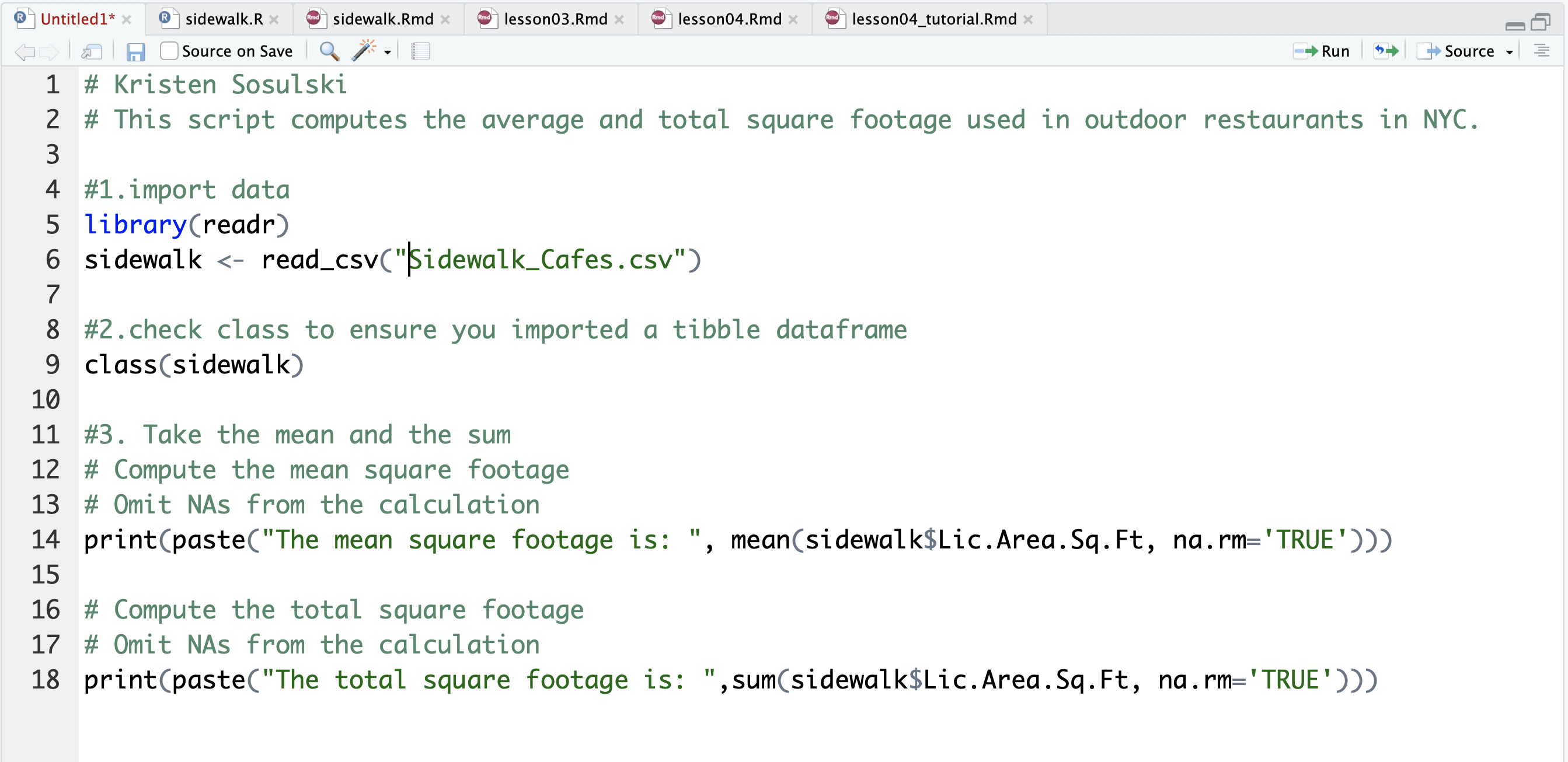1568x762 pixels.
Task: Click comment describing script purpose on line 2
Action: (x=782, y=120)
